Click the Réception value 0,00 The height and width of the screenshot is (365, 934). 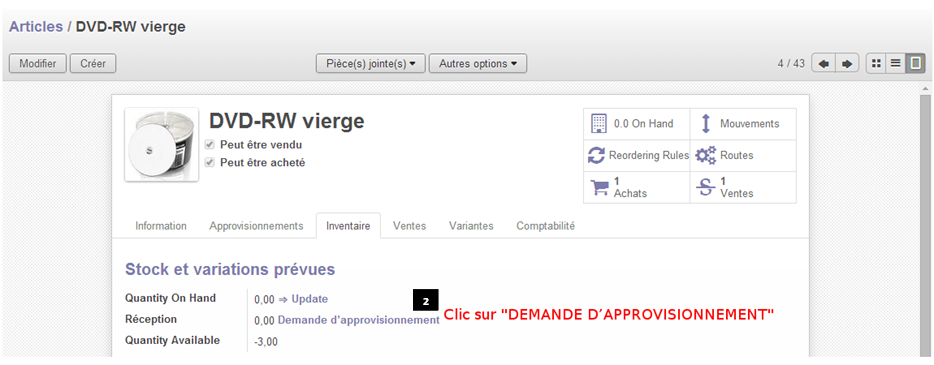264,321
